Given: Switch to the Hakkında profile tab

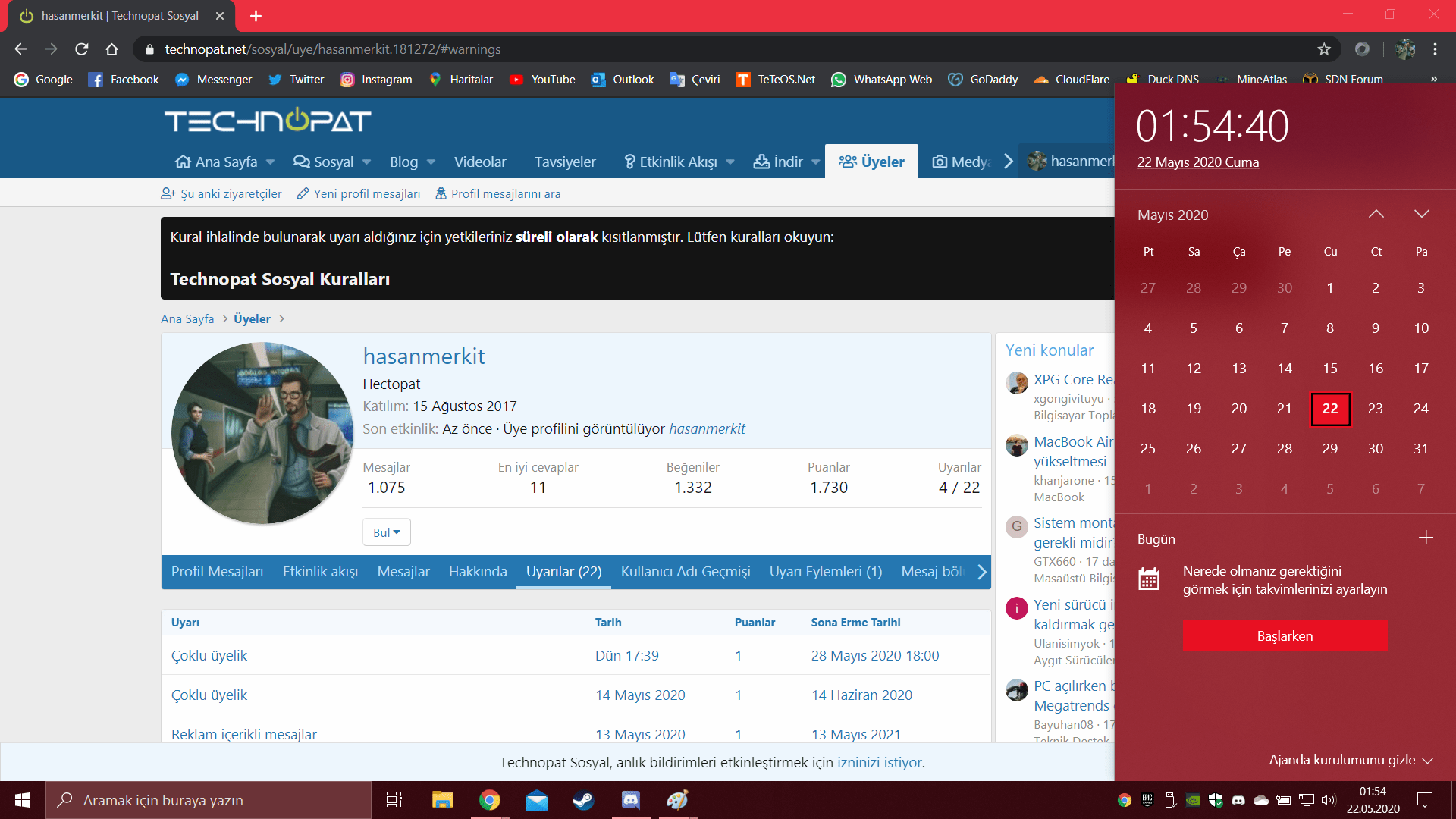Looking at the screenshot, I should pyautogui.click(x=478, y=572).
